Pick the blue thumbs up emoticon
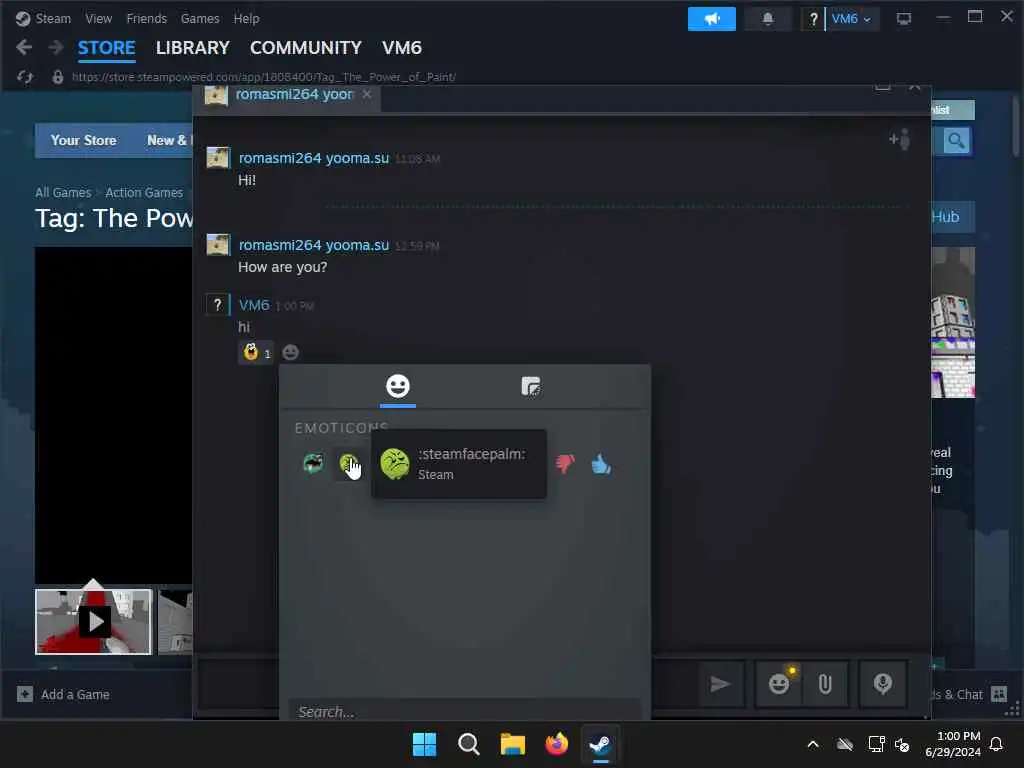 (x=601, y=464)
